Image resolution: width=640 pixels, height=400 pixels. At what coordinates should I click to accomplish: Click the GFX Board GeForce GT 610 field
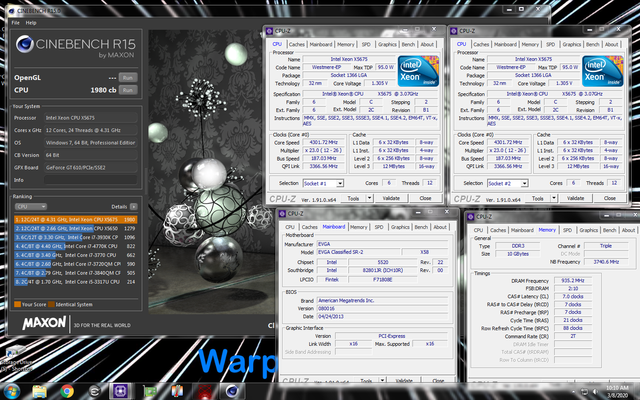coord(91,168)
